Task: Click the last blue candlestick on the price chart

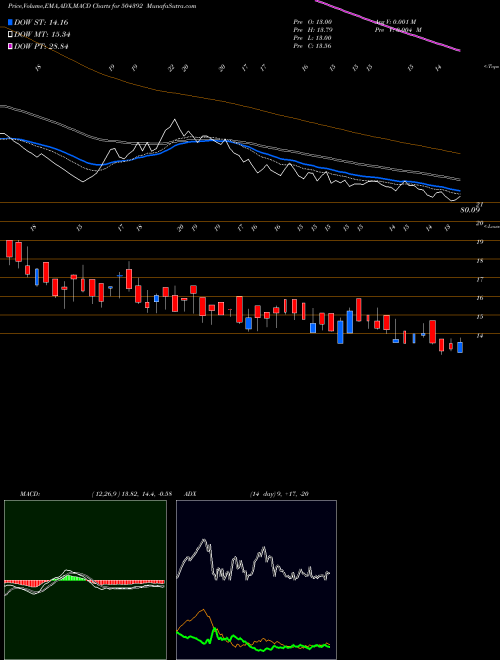Action: point(460,347)
